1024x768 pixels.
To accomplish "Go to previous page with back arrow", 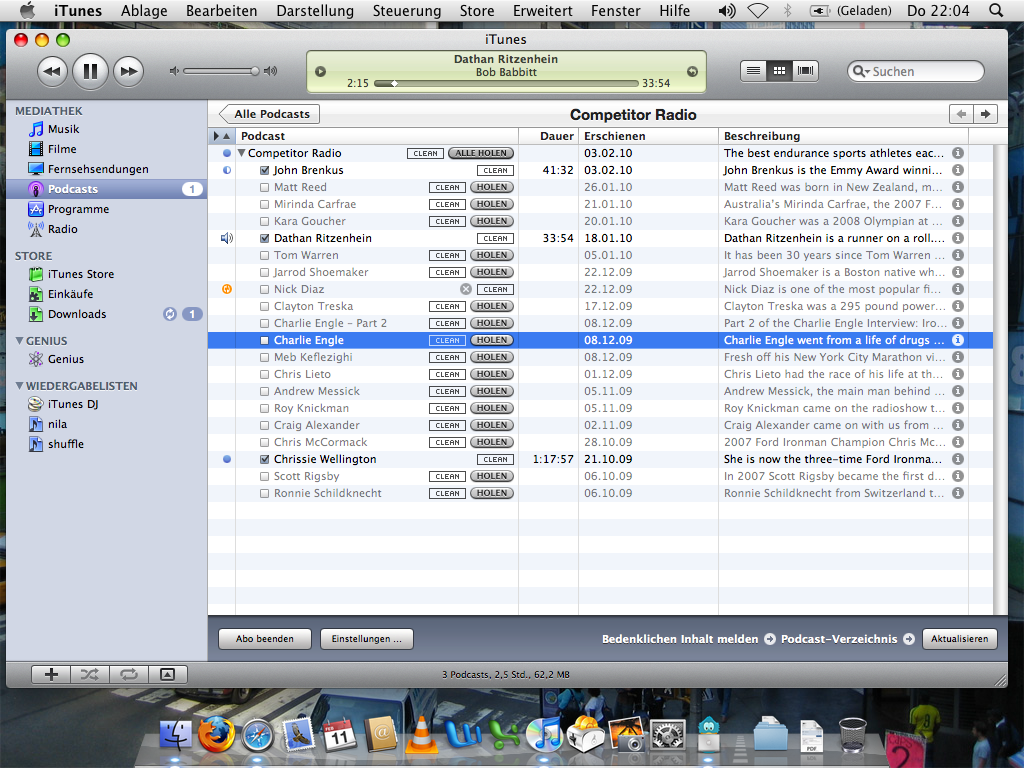I will (x=961, y=114).
